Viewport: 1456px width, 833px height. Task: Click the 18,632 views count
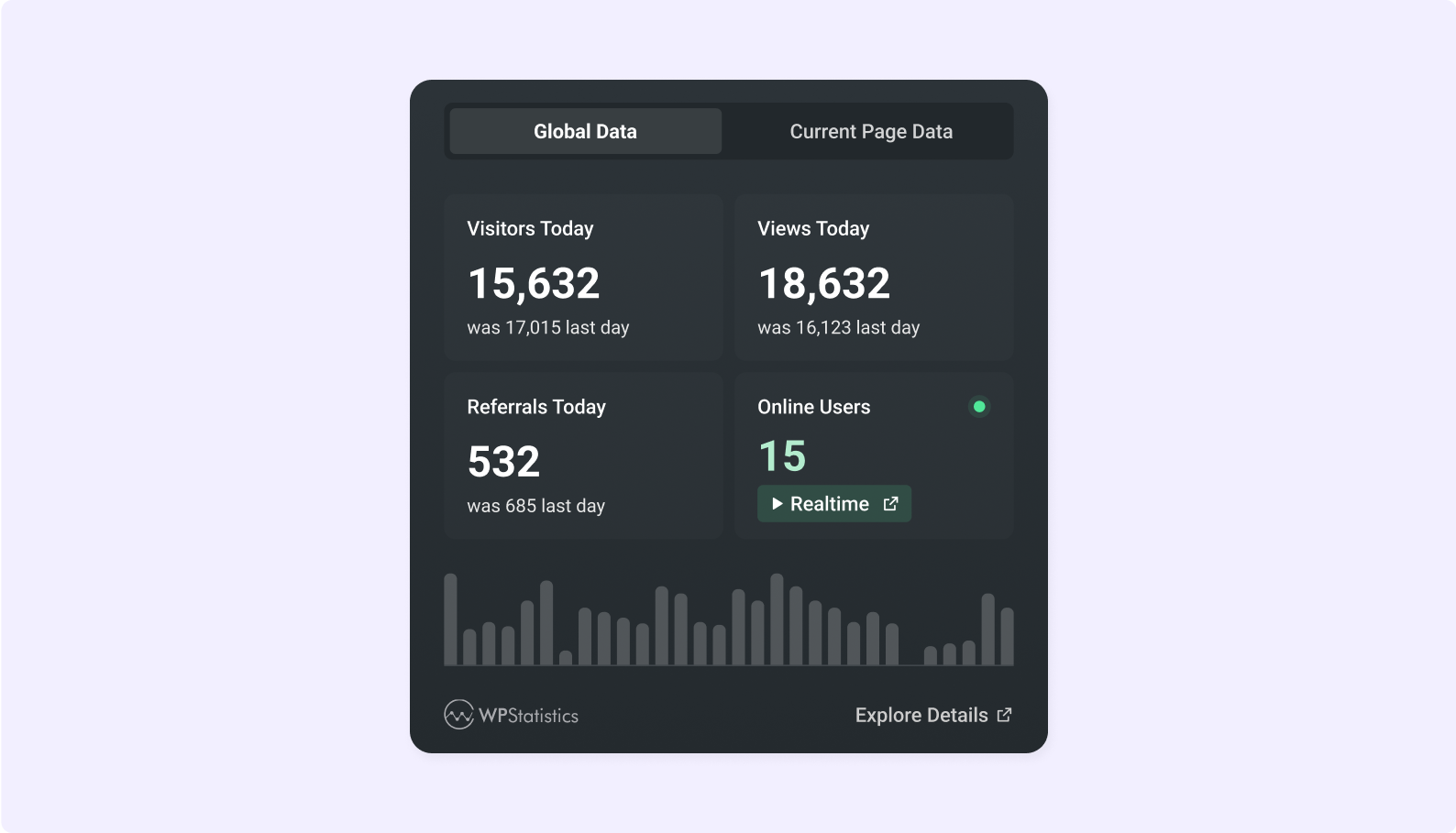coord(823,283)
